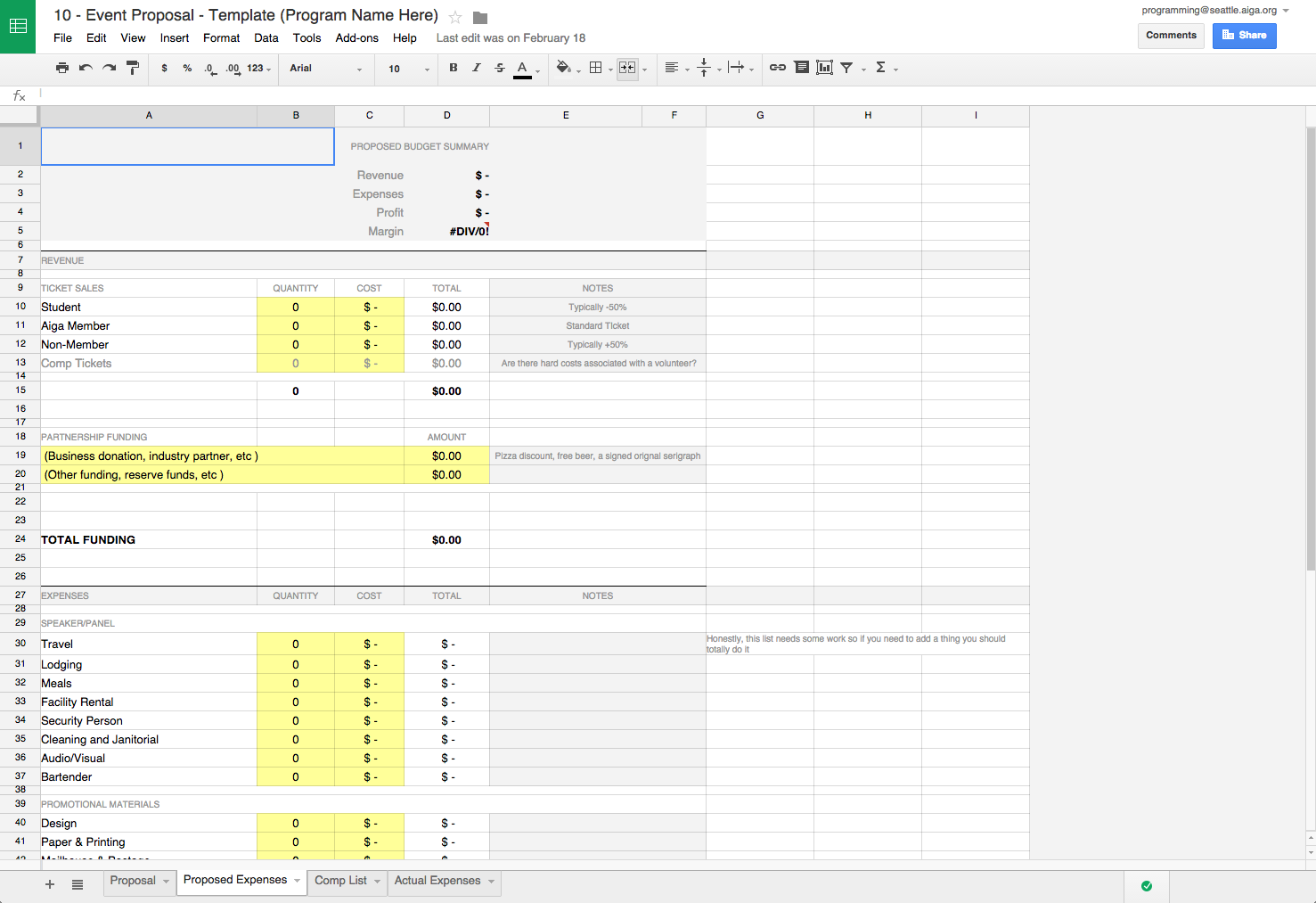Open the cell borders menu
Image resolution: width=1316 pixels, height=903 pixels.
596,68
